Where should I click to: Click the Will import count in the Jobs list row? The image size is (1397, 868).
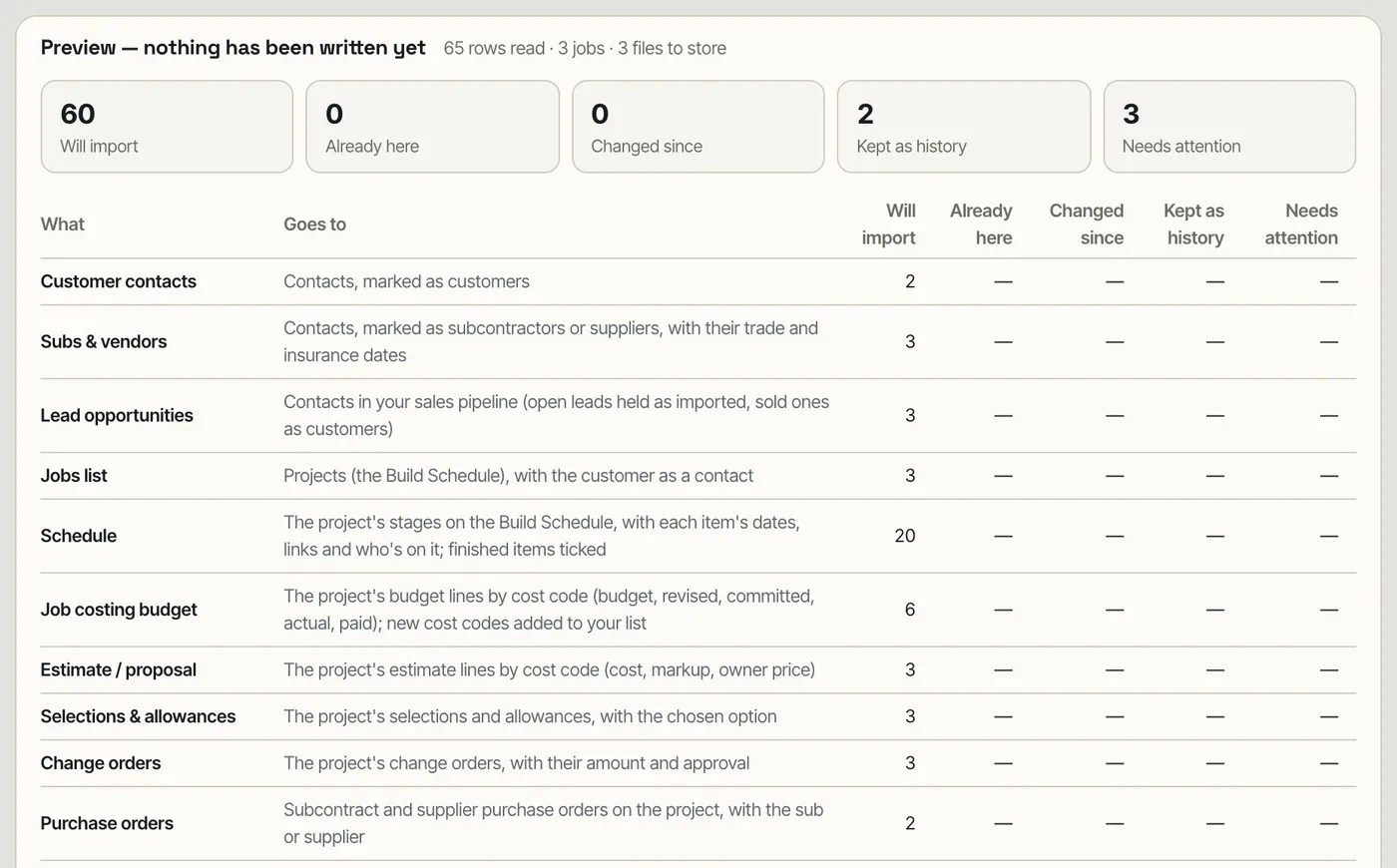[x=910, y=476]
